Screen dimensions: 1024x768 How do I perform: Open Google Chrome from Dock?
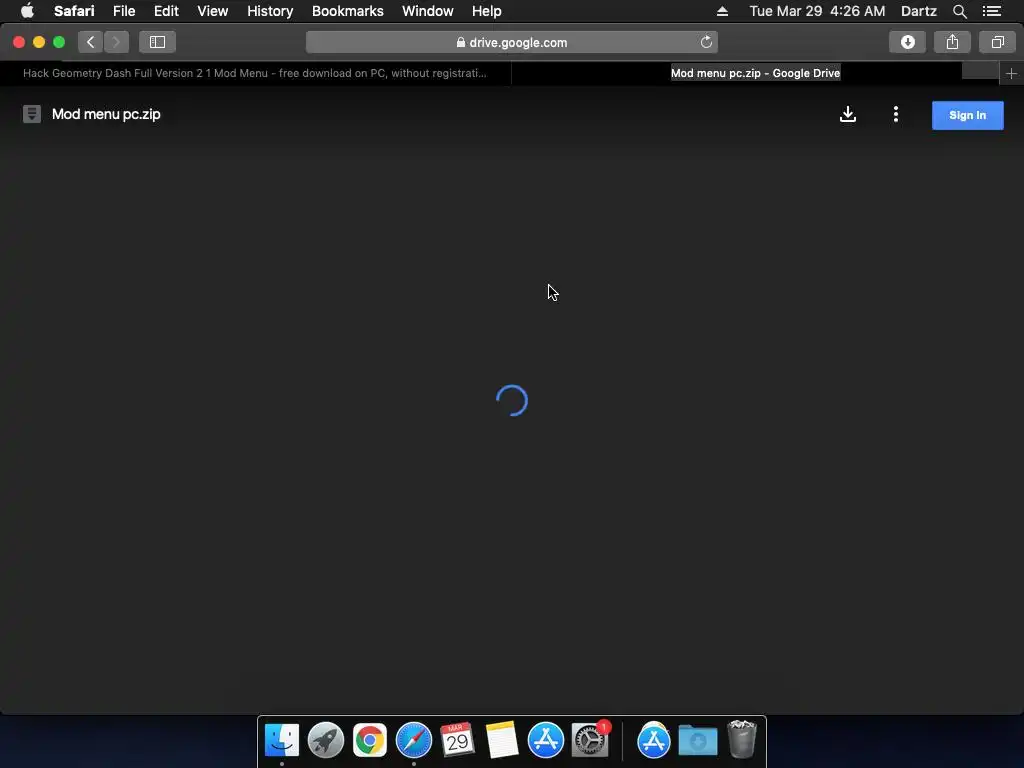pyautogui.click(x=370, y=740)
